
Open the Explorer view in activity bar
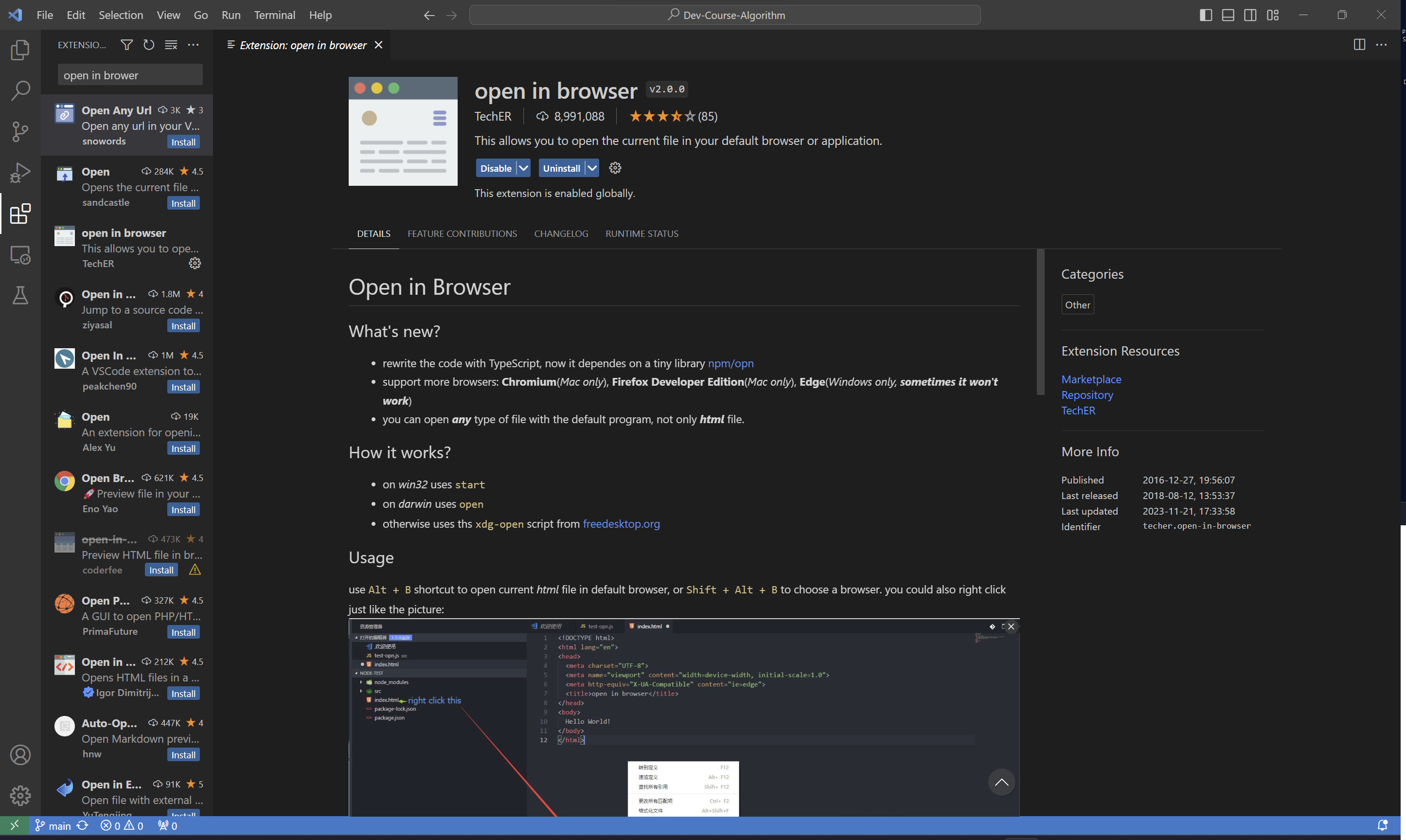pyautogui.click(x=20, y=50)
